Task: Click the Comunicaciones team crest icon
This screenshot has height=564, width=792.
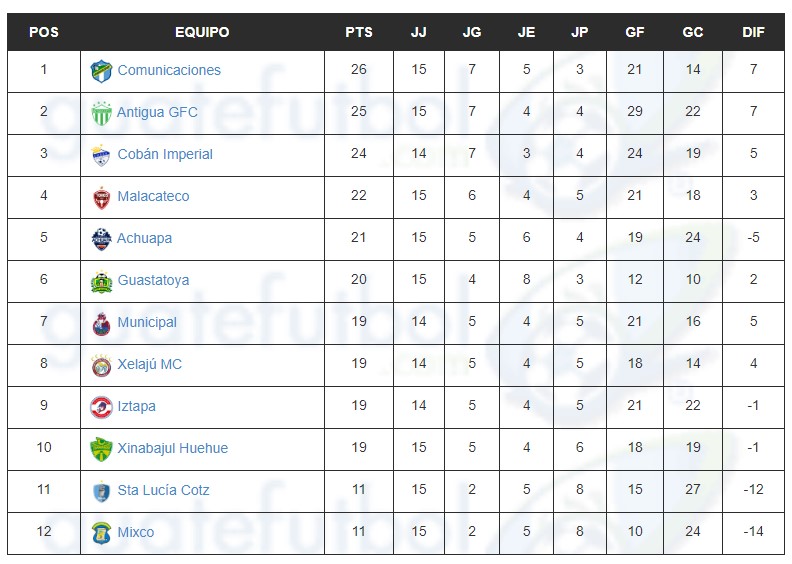Action: (101, 71)
